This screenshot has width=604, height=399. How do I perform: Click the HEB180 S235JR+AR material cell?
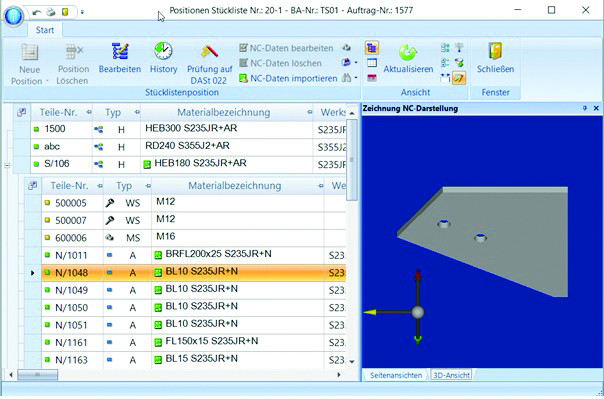pos(227,164)
